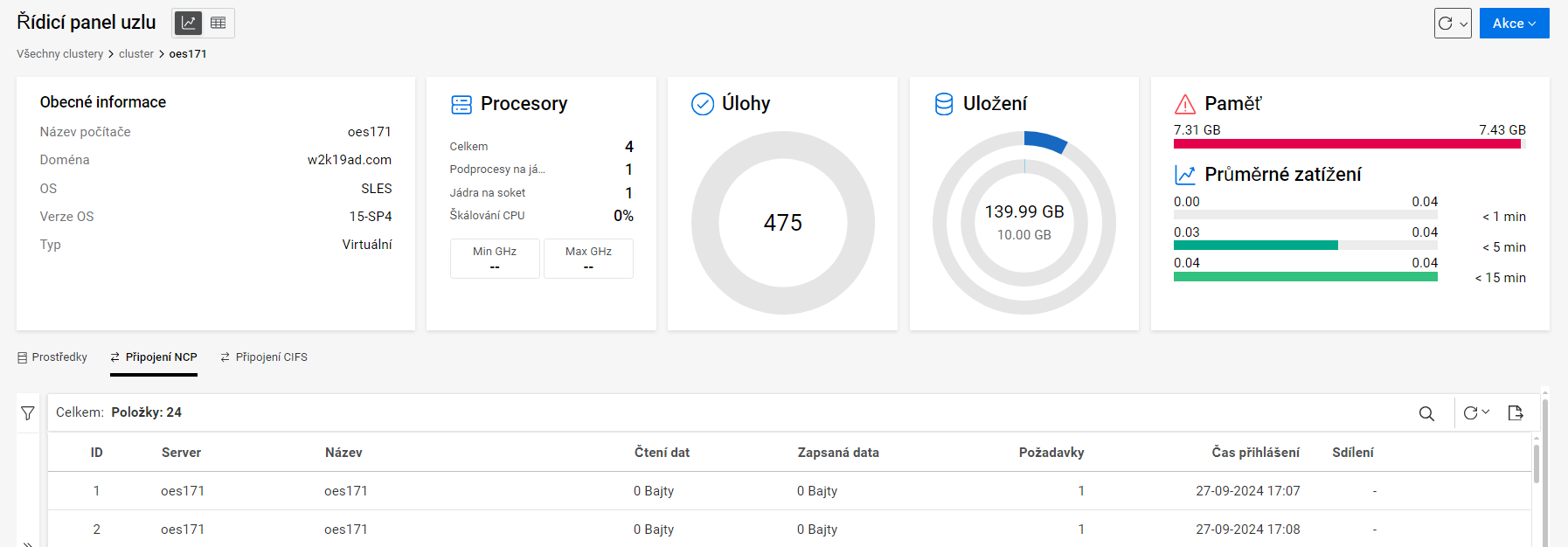Click the Procesory server icon
The width and height of the screenshot is (1568, 547).
pyautogui.click(x=461, y=105)
